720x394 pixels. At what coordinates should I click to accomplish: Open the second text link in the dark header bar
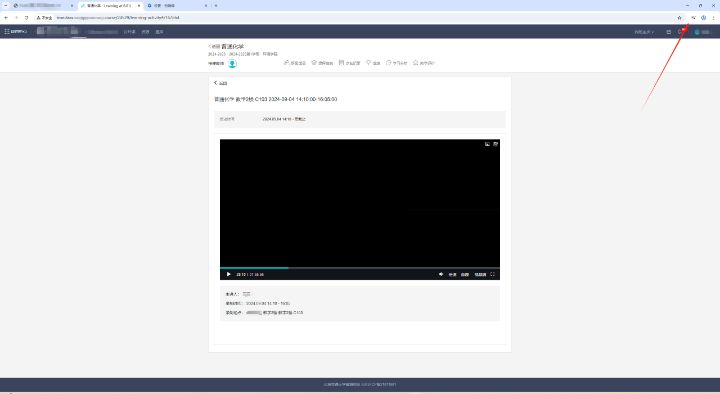tap(146, 32)
